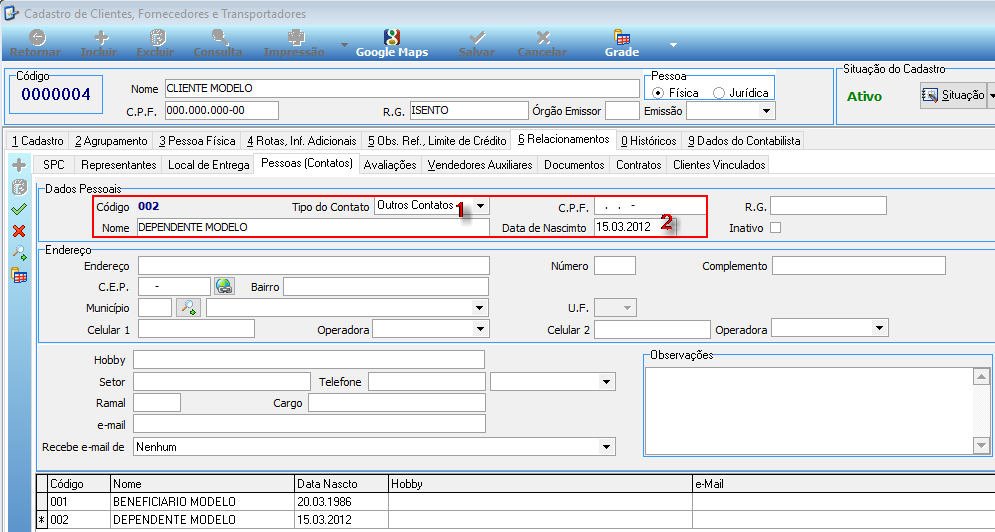Select the Jurídica person radio button
The height and width of the screenshot is (532, 995).
[x=719, y=93]
